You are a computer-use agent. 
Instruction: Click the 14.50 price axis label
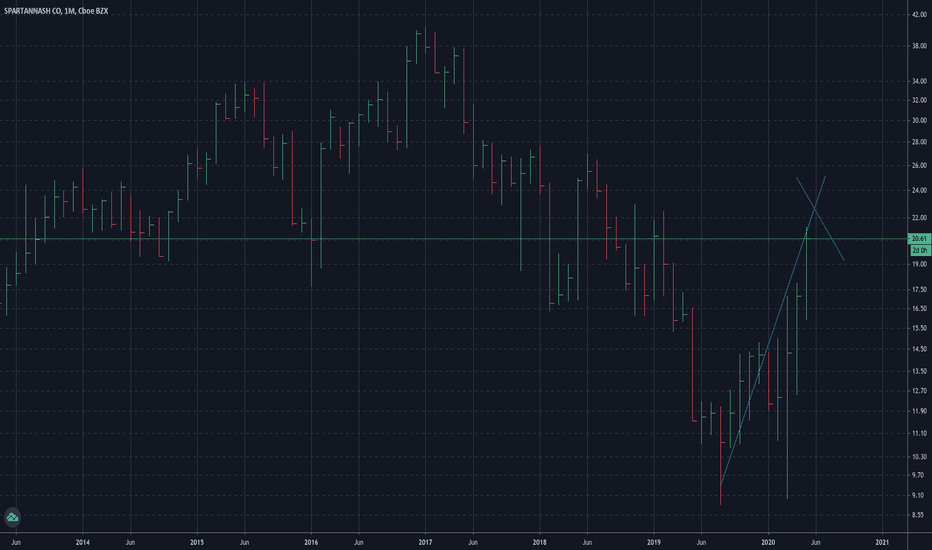click(919, 349)
